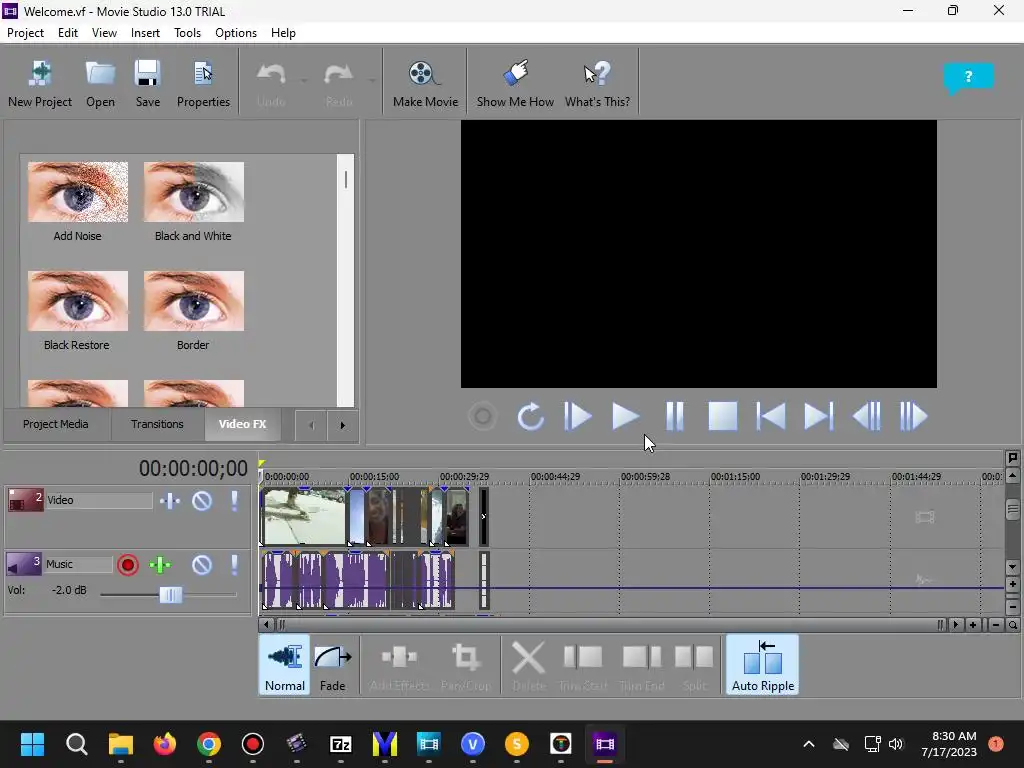Click the Record button in the preview controls

[483, 417]
